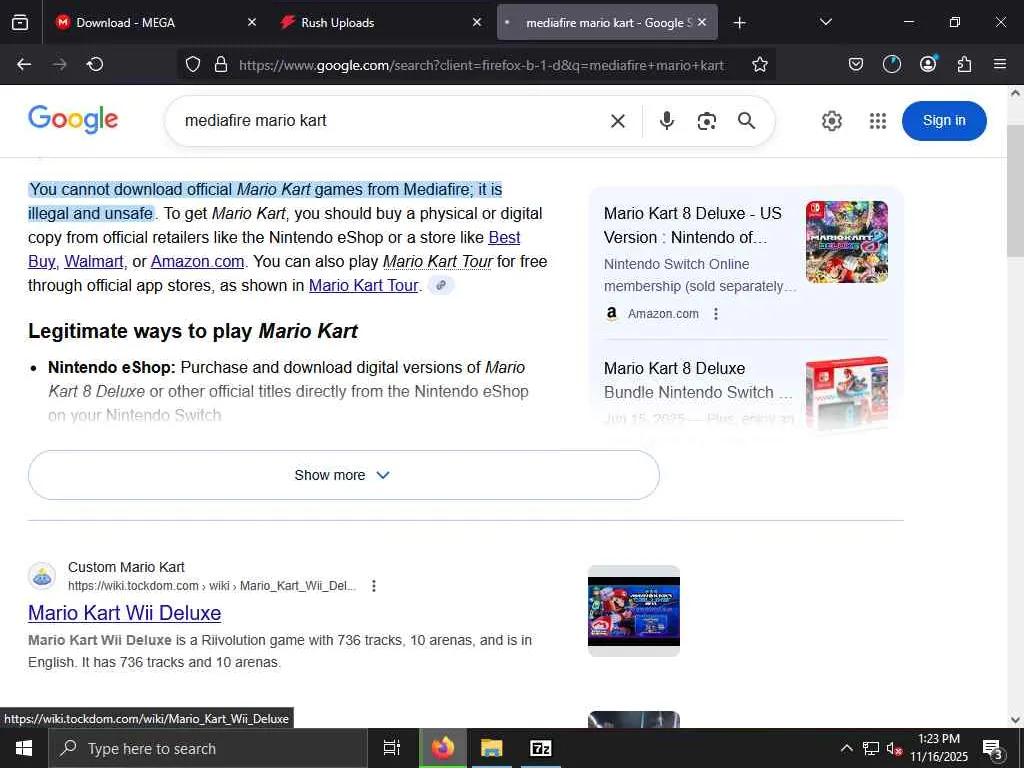Click the Amazon.com source label in the card
The width and height of the screenshot is (1024, 768).
663,314
